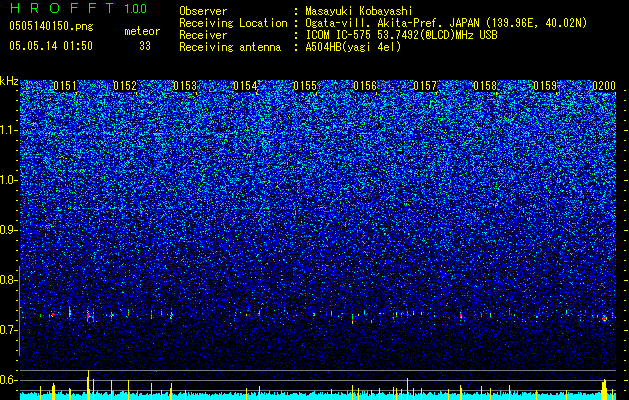The image size is (629, 400).
Task: Click the kHz axis unit label
Action: 9,81
